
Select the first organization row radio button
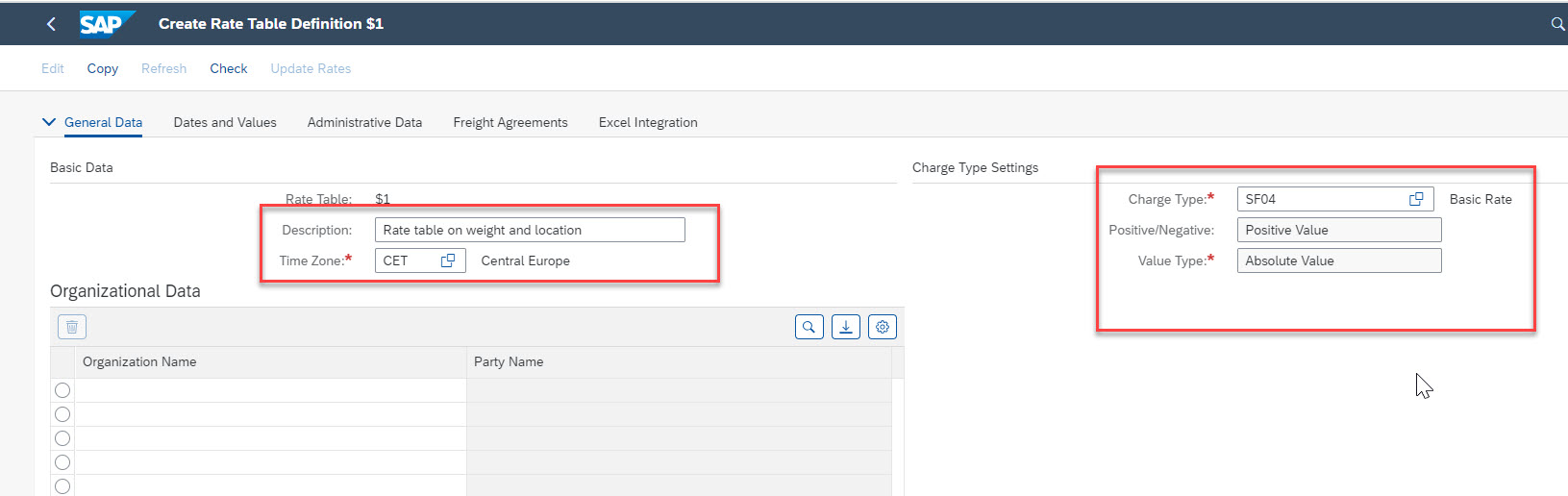click(62, 390)
